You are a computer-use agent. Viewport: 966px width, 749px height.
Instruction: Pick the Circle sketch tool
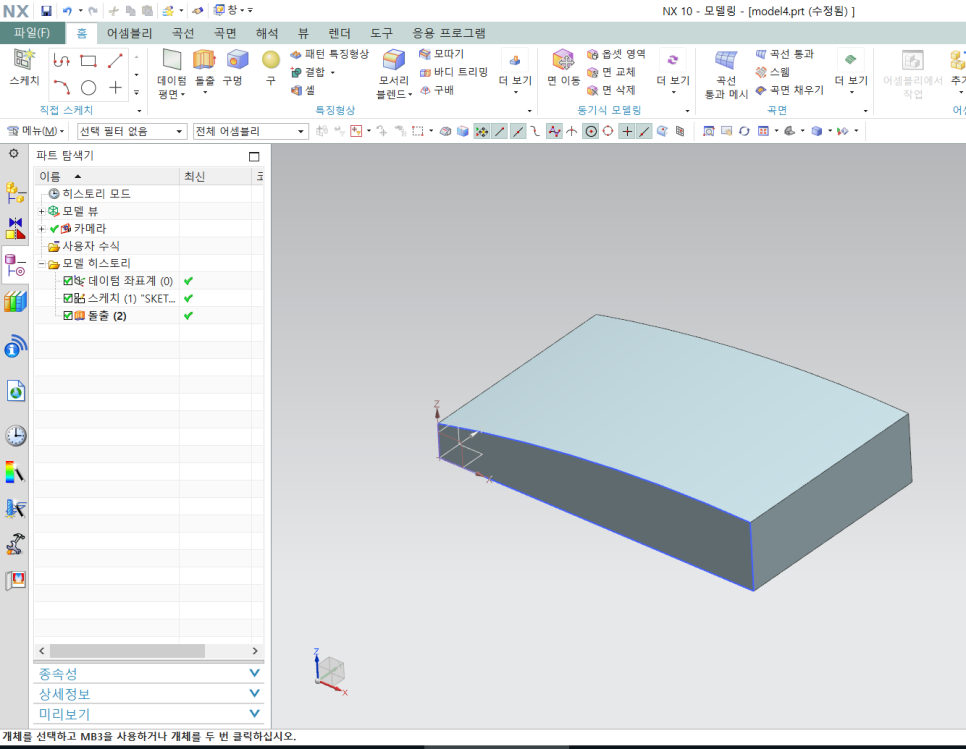89,87
